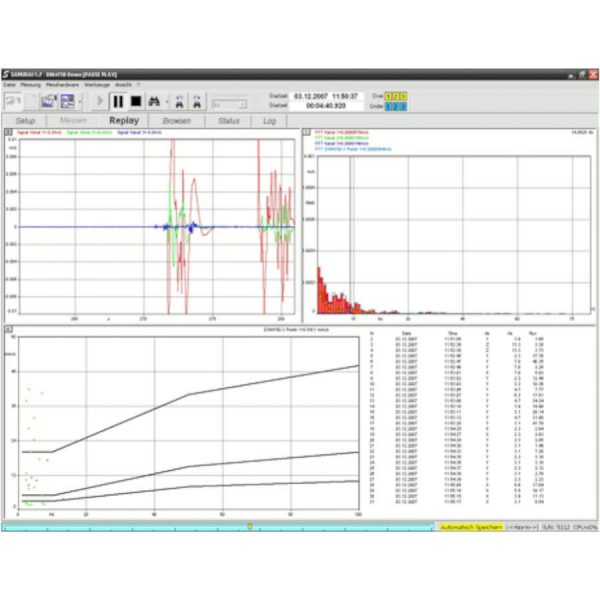
Task: Pause the replay with the Pause button
Action: tap(118, 101)
